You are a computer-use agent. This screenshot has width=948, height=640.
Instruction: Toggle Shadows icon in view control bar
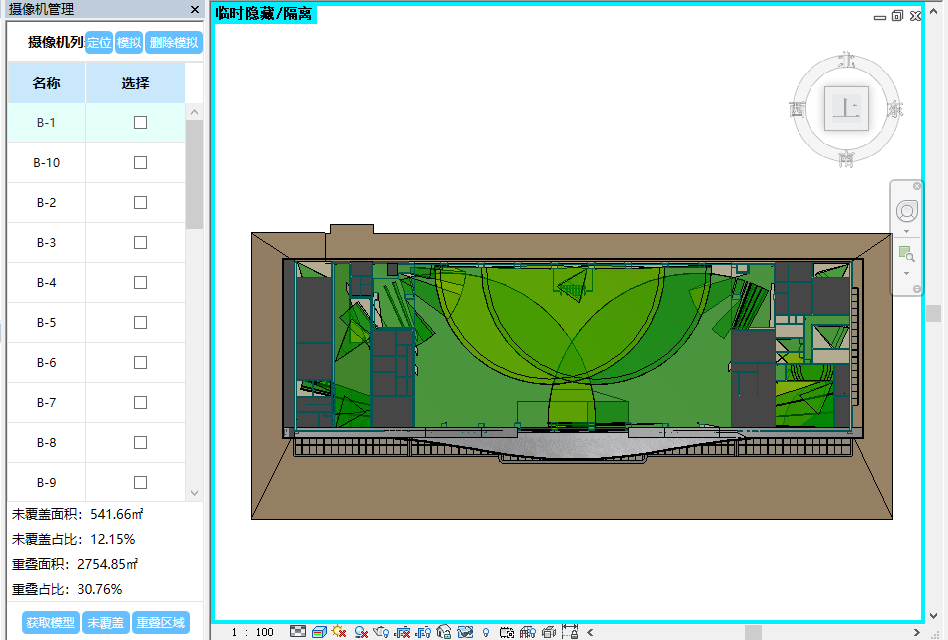coord(361,632)
